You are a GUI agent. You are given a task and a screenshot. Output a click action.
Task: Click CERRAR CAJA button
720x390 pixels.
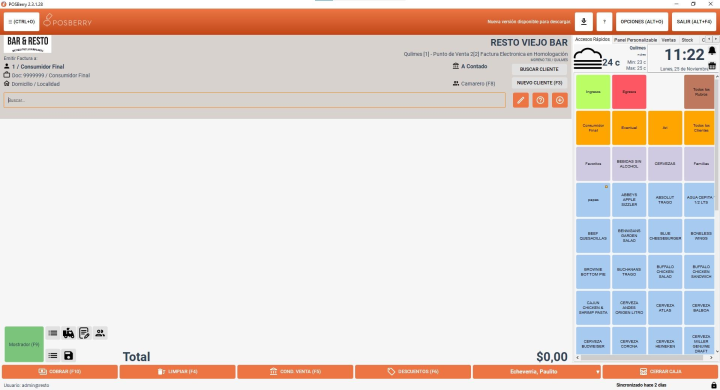(x=660, y=372)
